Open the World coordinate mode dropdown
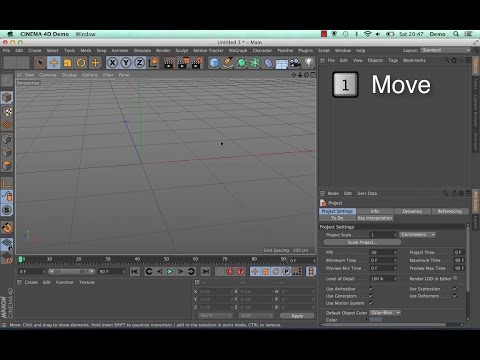The image size is (480, 360). [x=215, y=316]
